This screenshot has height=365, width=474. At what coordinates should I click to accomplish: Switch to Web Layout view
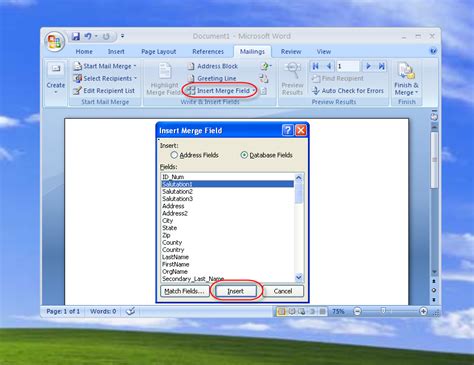[302, 311]
